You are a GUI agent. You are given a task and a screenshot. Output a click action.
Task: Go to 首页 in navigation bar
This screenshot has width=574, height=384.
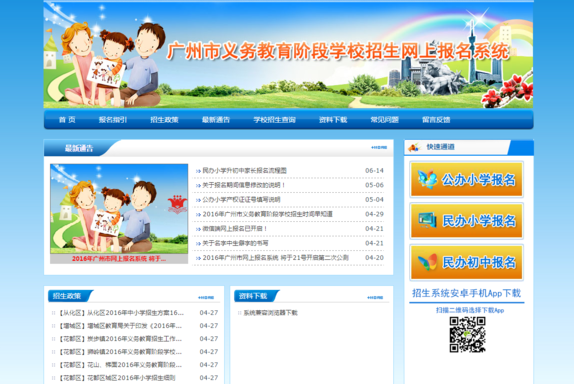(67, 120)
